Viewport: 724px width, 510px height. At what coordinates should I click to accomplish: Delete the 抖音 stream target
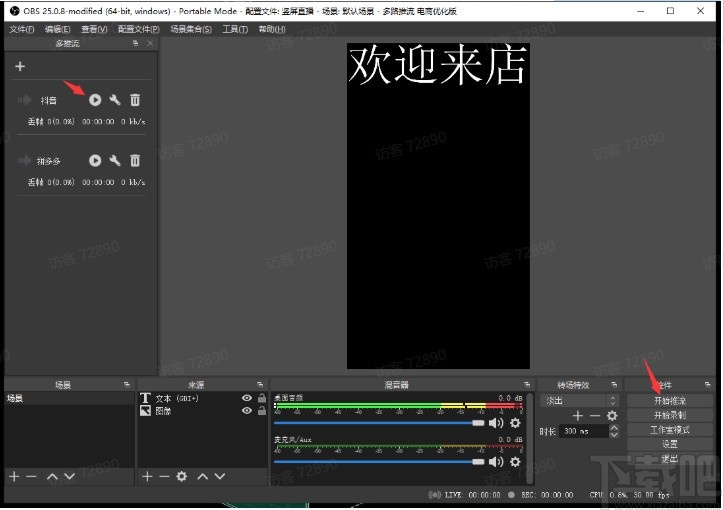tap(135, 100)
